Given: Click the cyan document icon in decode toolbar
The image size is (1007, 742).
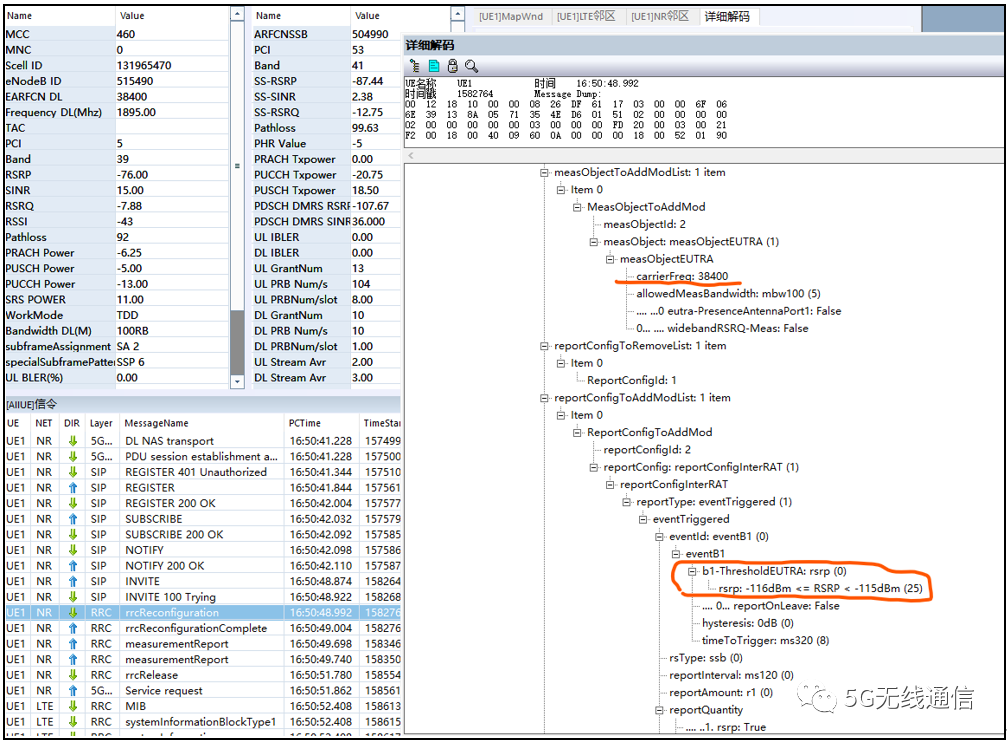Looking at the screenshot, I should pos(434,66).
